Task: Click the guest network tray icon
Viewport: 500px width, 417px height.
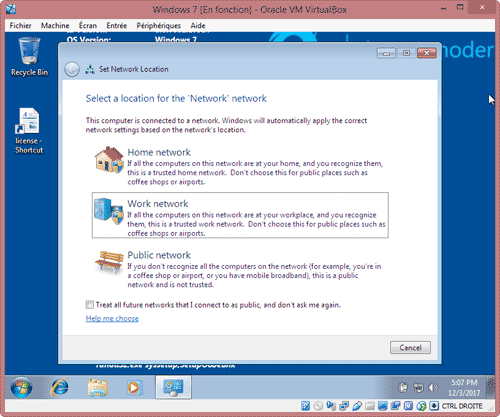Action: pos(418,388)
